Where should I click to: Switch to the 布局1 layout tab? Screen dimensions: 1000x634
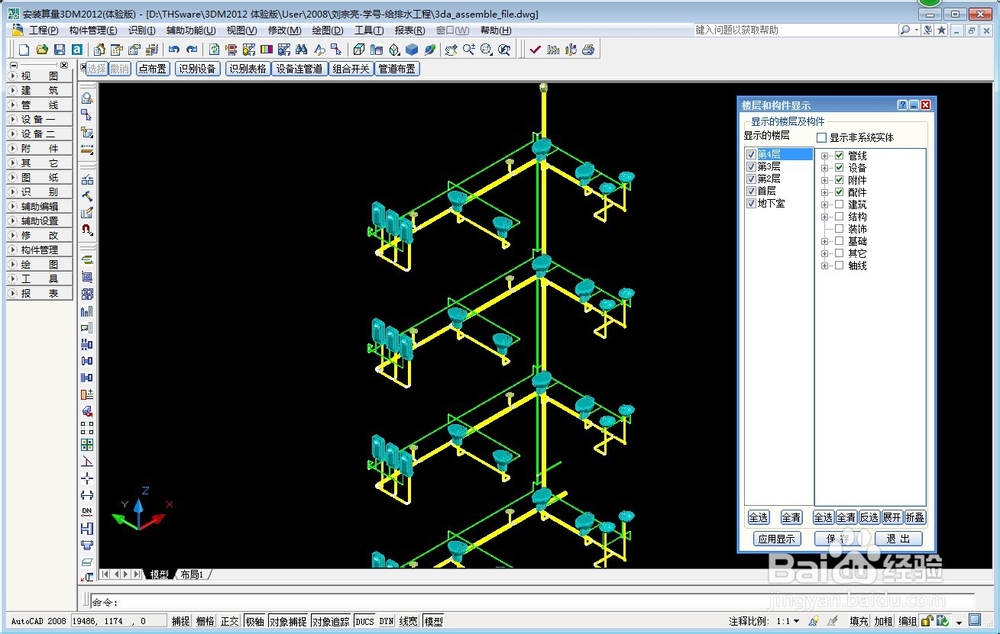(x=192, y=575)
